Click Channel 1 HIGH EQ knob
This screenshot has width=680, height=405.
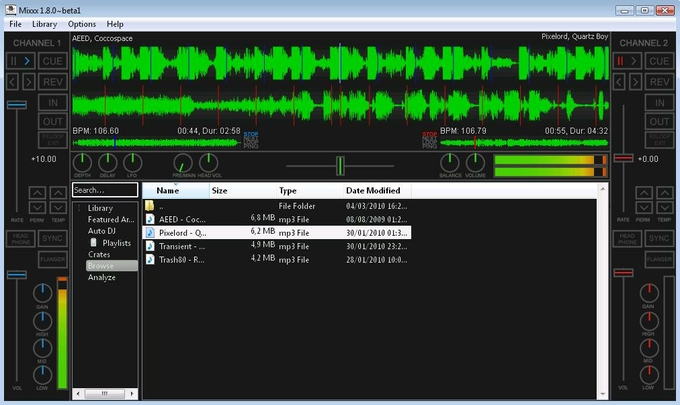pyautogui.click(x=42, y=322)
